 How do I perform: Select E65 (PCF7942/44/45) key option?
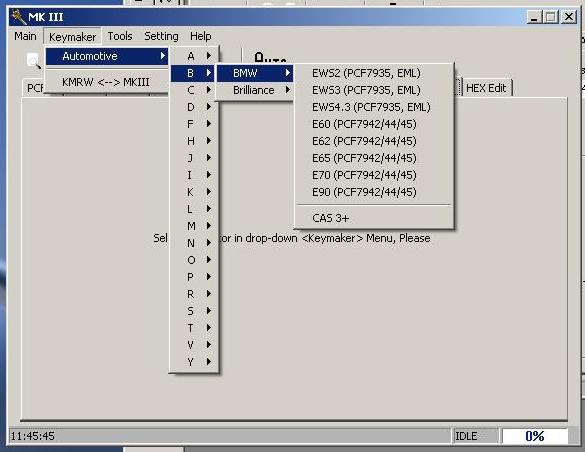[364, 158]
